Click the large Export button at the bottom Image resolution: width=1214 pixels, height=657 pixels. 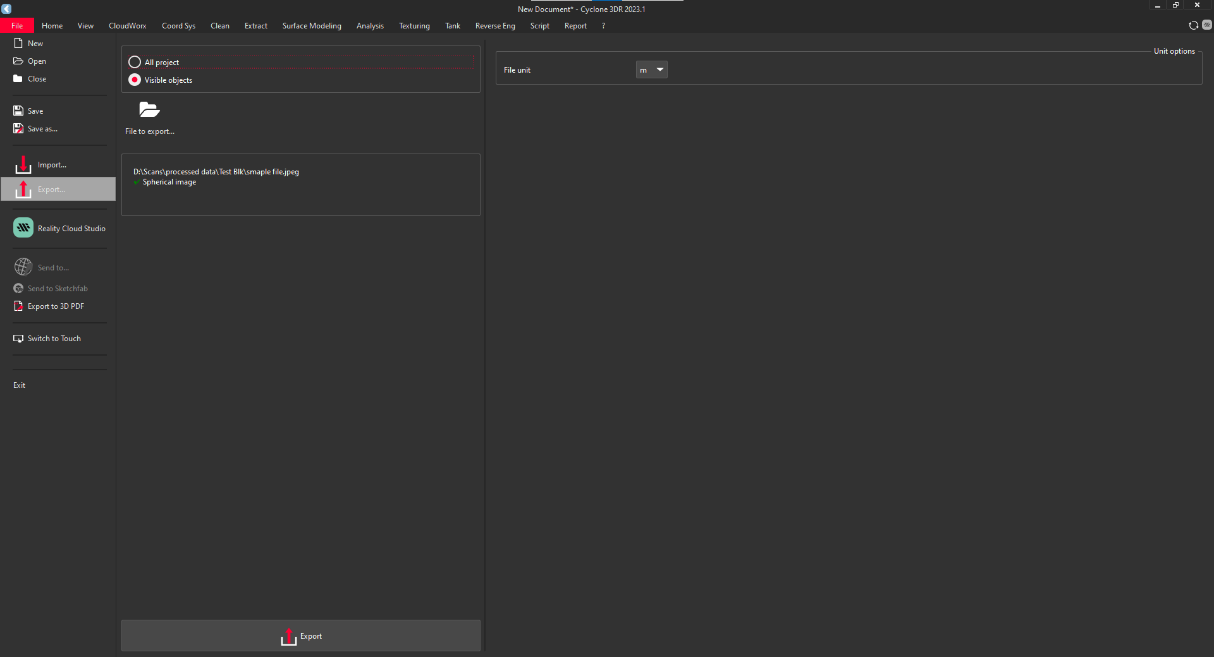301,636
